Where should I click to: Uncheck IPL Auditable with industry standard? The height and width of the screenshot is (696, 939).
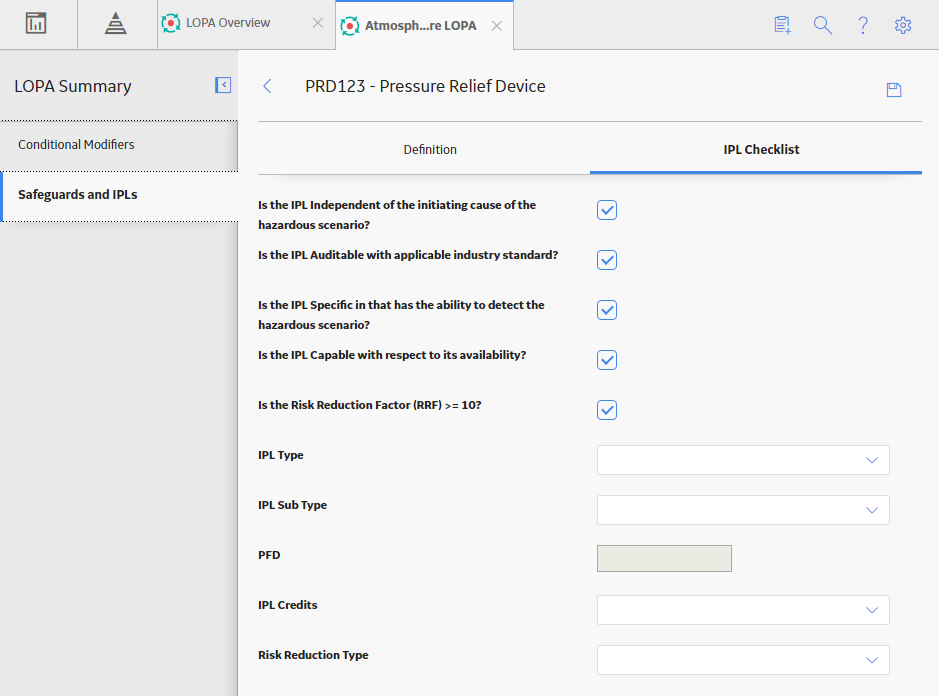point(607,260)
